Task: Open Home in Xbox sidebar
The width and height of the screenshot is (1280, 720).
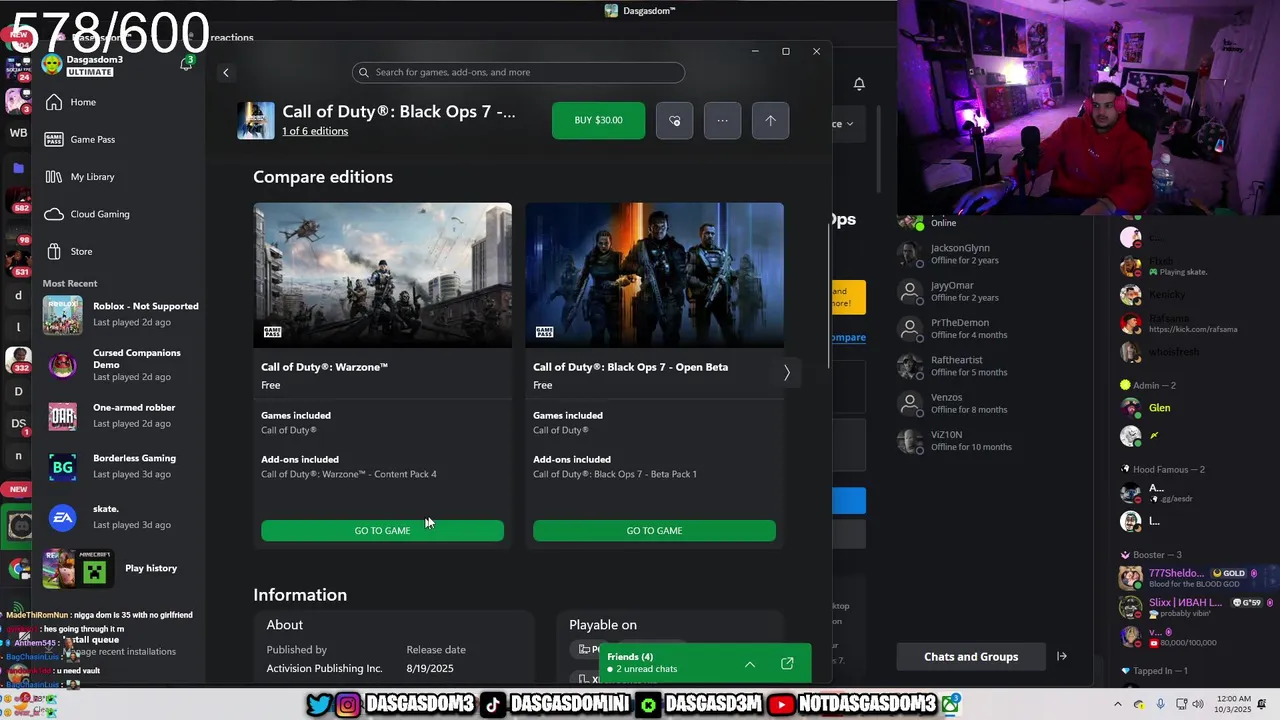Action: coord(83,102)
